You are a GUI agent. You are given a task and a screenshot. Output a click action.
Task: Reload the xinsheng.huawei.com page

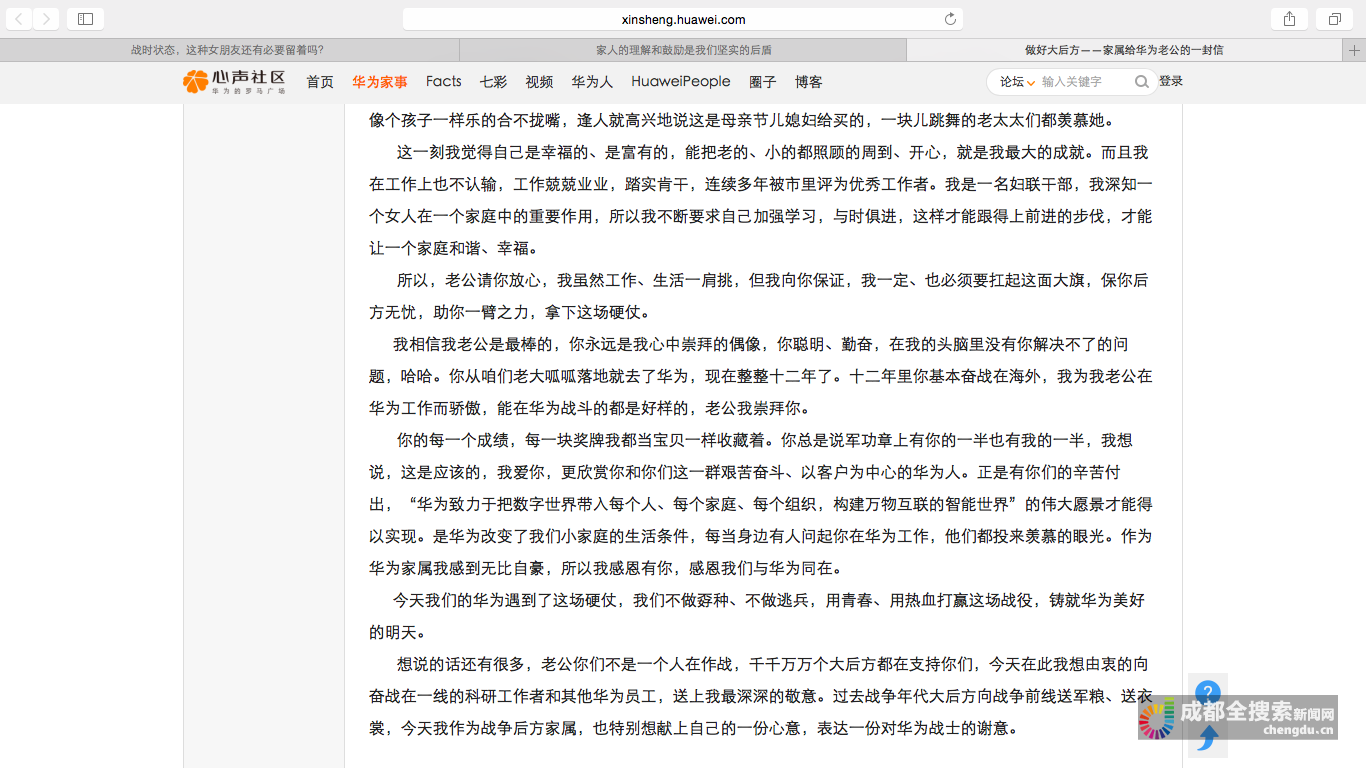[950, 19]
